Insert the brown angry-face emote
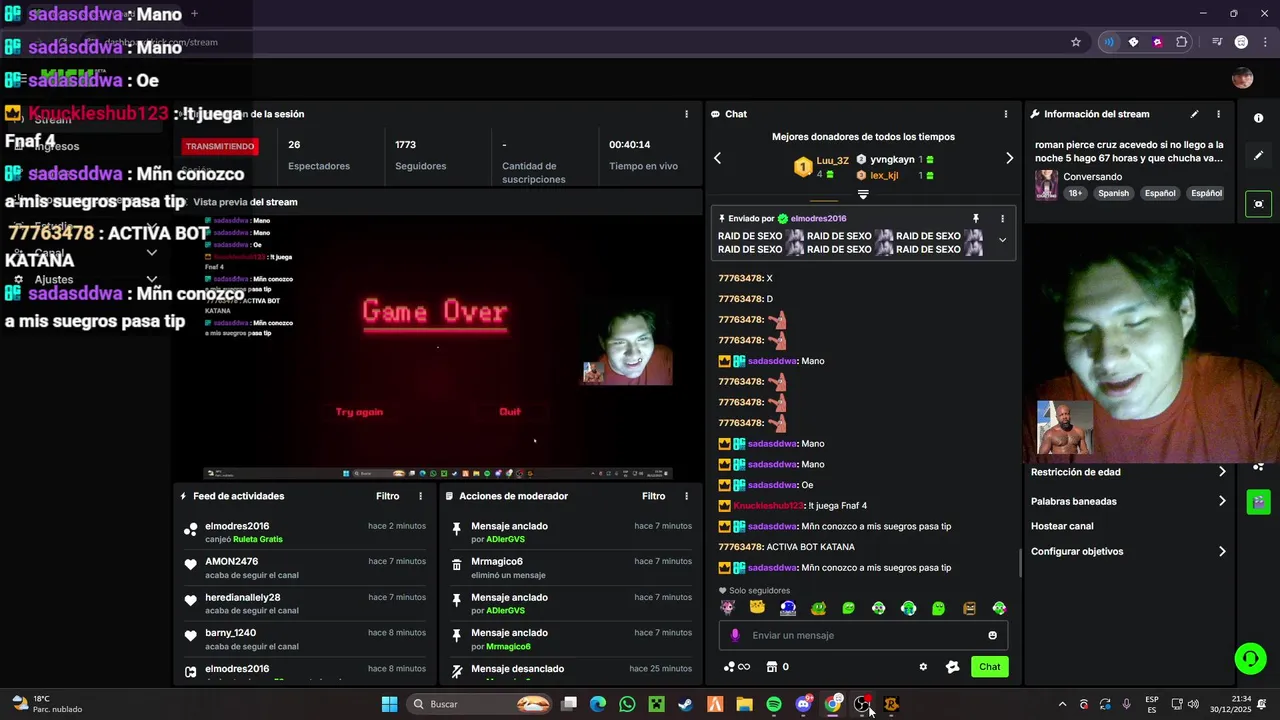 (x=969, y=607)
